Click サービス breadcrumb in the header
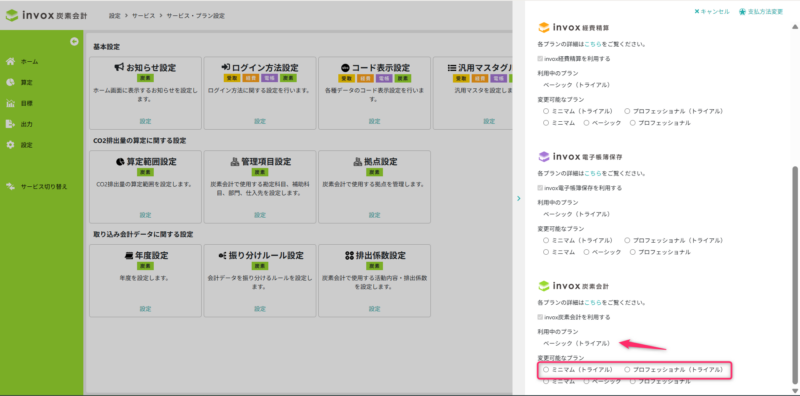Image resolution: width=800 pixels, height=396 pixels. click(143, 16)
